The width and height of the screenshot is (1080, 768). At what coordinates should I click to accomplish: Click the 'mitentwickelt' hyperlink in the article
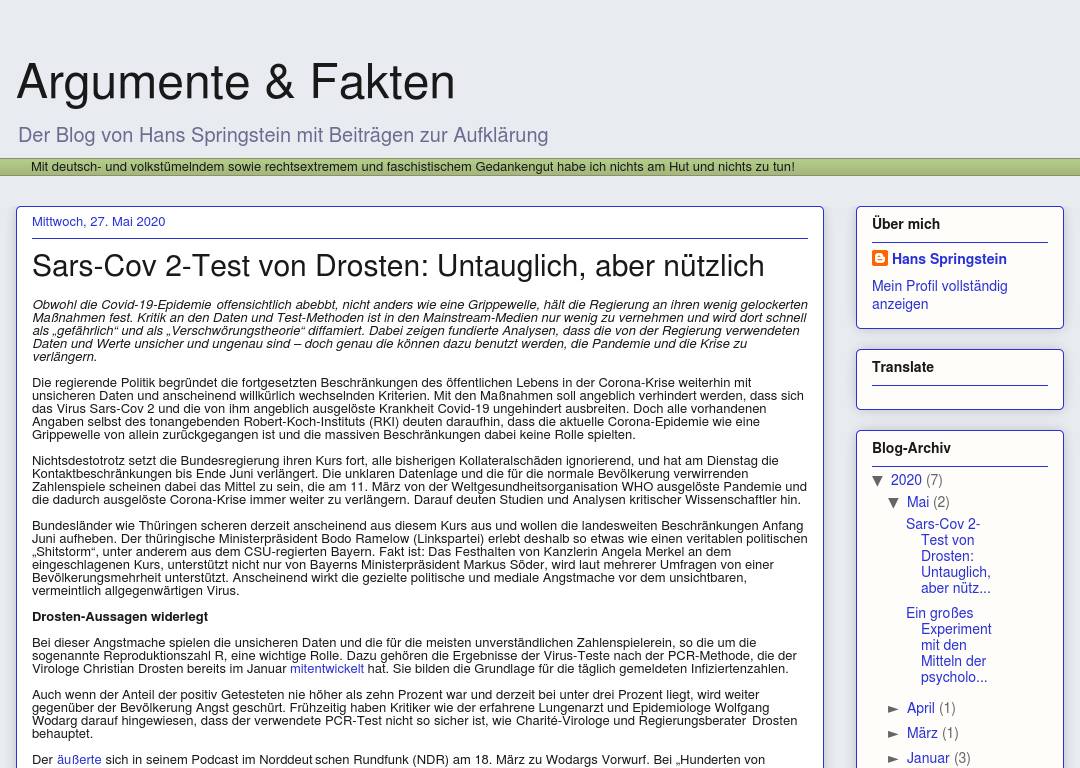point(326,669)
